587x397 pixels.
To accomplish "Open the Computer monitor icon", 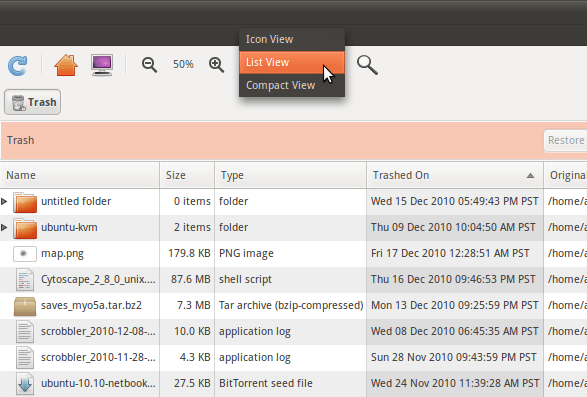I will coord(102,65).
